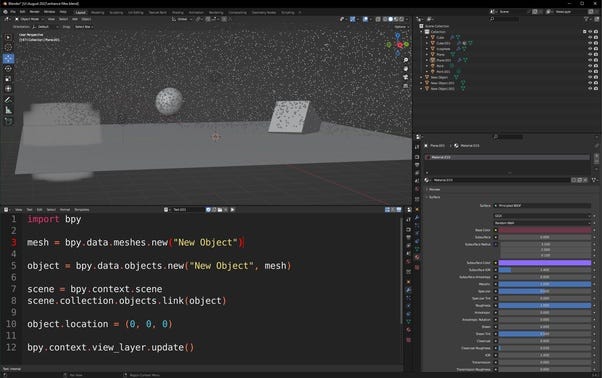Viewport: 602px width, 378px height.
Task: Open the Templates menu in text editor
Action: 81,210
